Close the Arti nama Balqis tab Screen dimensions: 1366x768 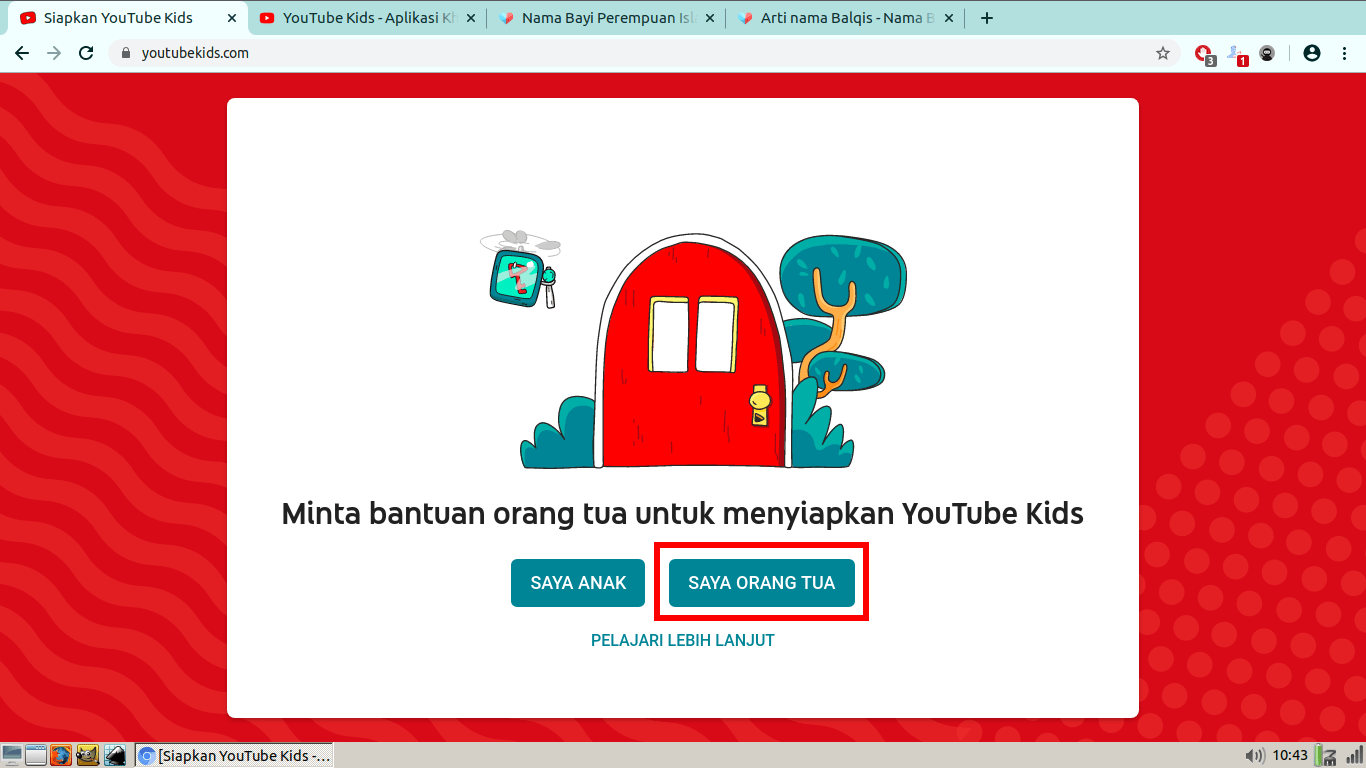point(949,18)
